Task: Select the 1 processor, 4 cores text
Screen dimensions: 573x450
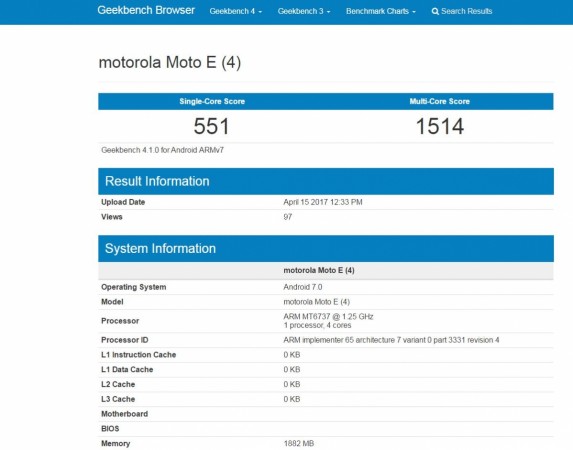Action: pos(317,325)
